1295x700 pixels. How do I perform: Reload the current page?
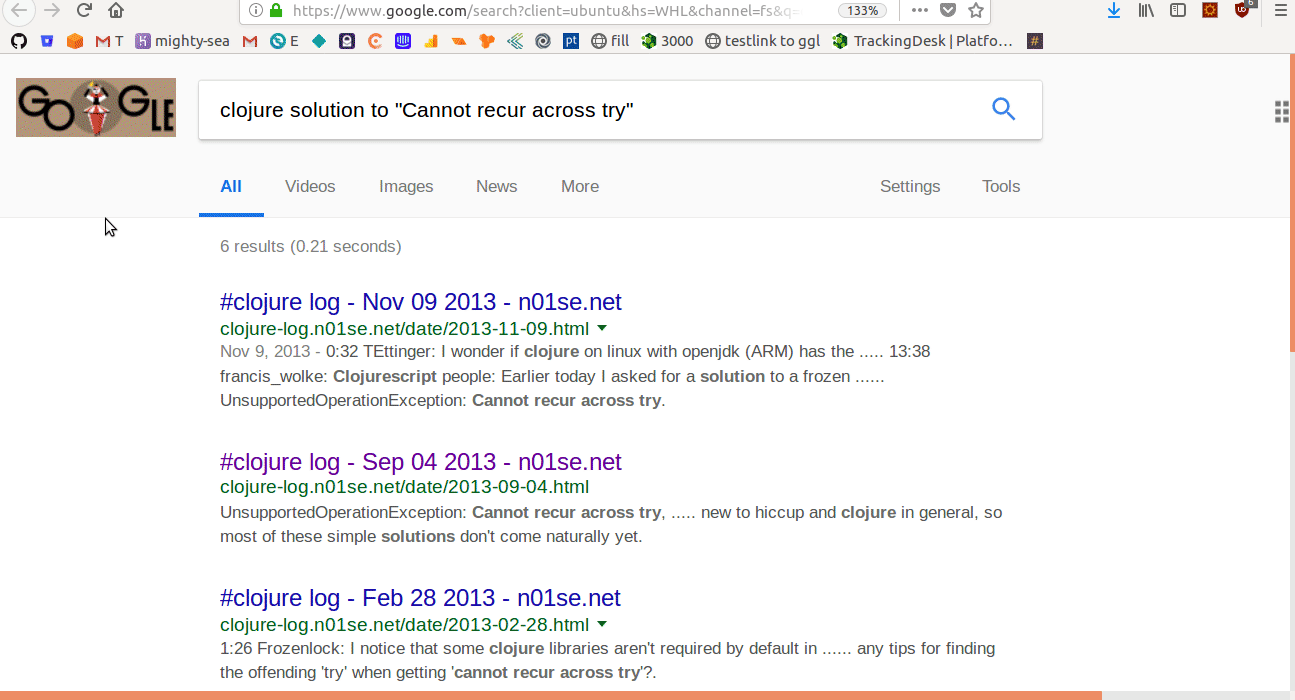pos(84,10)
